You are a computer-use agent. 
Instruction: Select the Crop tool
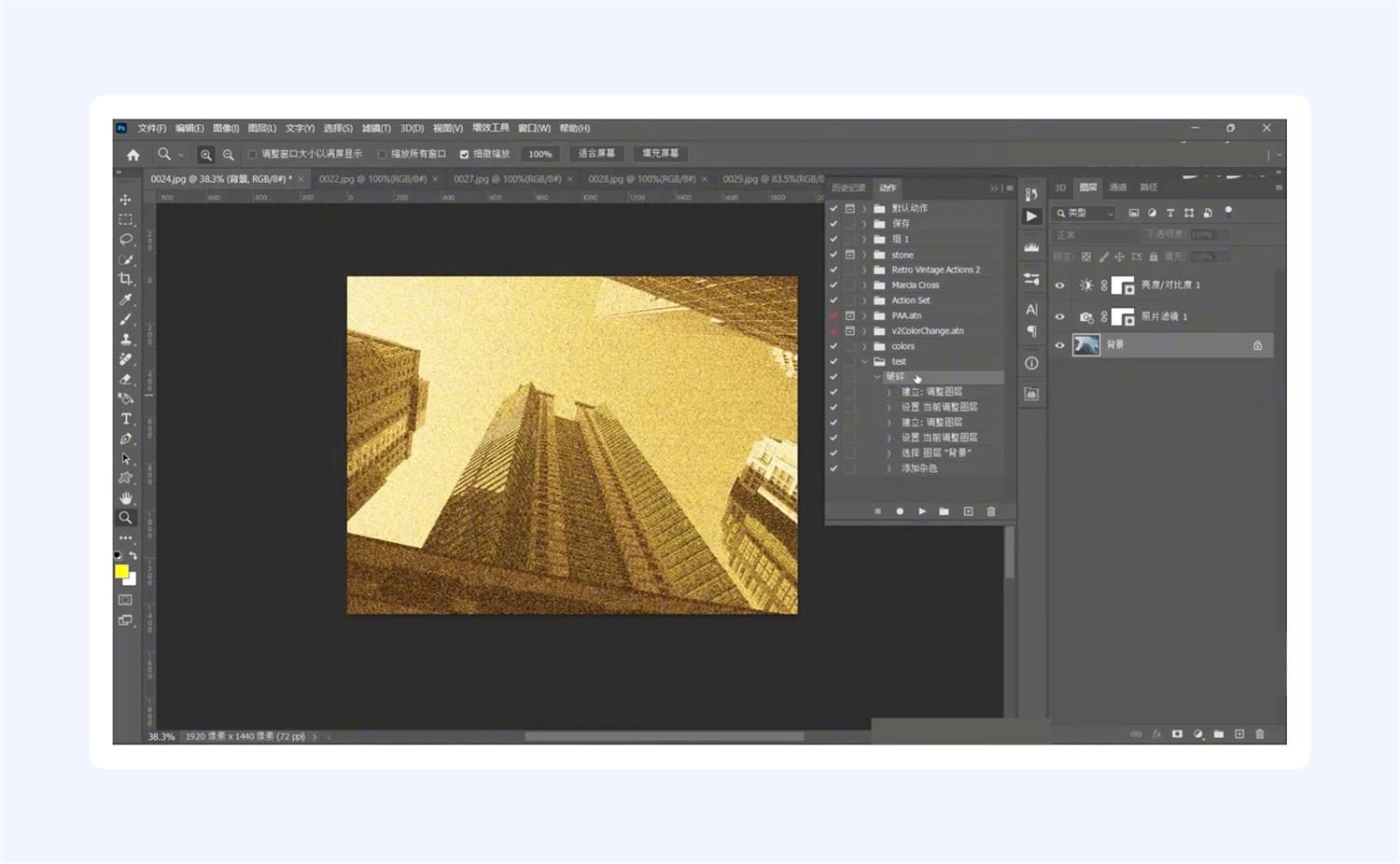point(125,279)
